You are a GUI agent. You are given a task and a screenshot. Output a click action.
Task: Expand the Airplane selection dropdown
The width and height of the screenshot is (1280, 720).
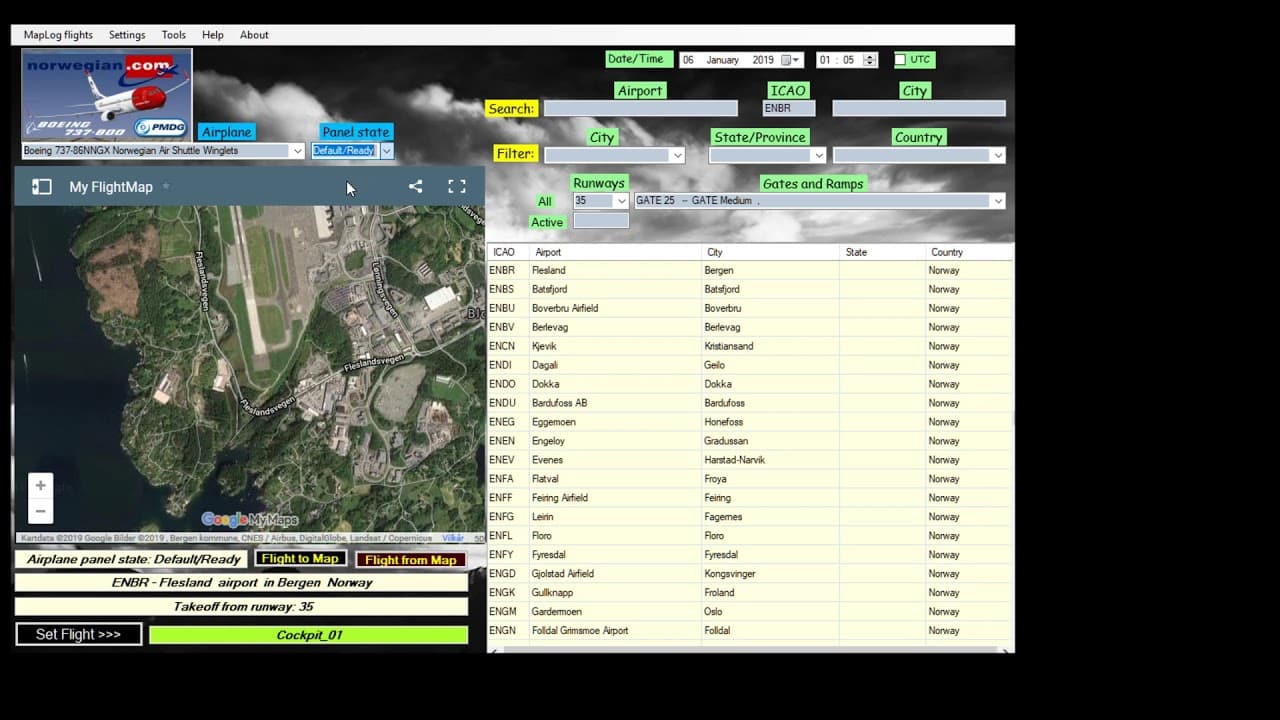[297, 151]
